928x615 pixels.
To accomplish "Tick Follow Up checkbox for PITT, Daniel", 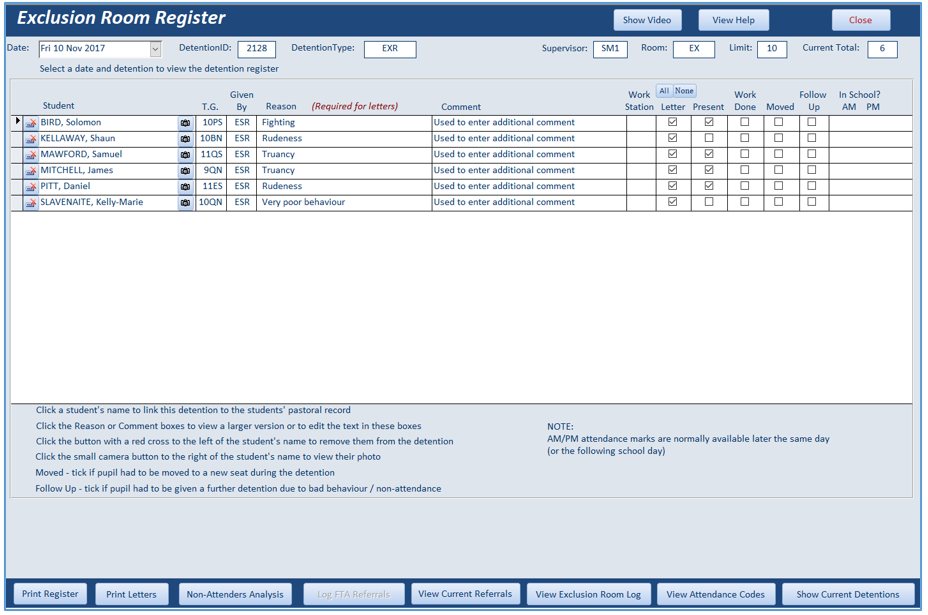I will coord(812,186).
